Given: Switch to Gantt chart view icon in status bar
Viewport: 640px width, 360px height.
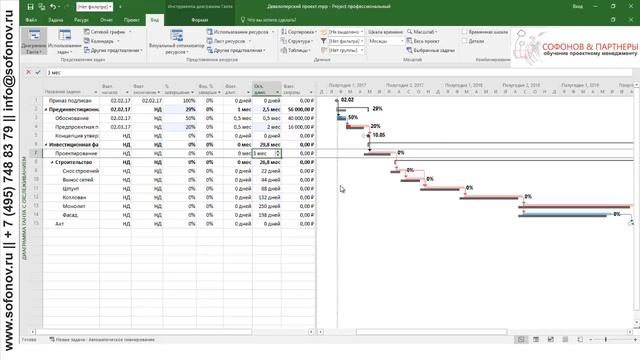Looking at the screenshot, I should click(x=521, y=340).
